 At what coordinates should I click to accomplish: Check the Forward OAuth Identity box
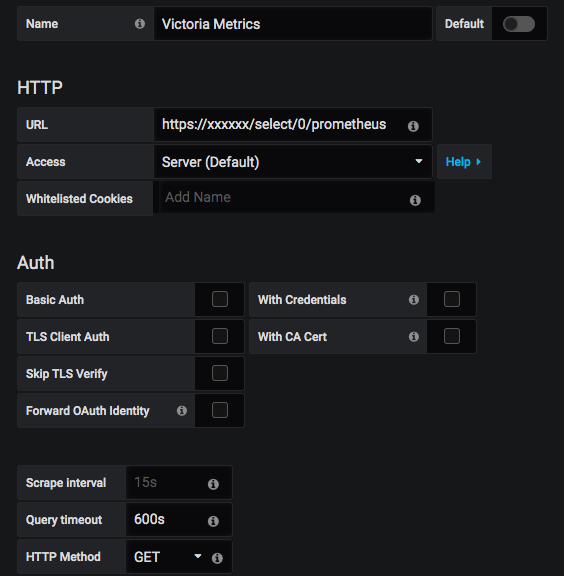pos(220,410)
